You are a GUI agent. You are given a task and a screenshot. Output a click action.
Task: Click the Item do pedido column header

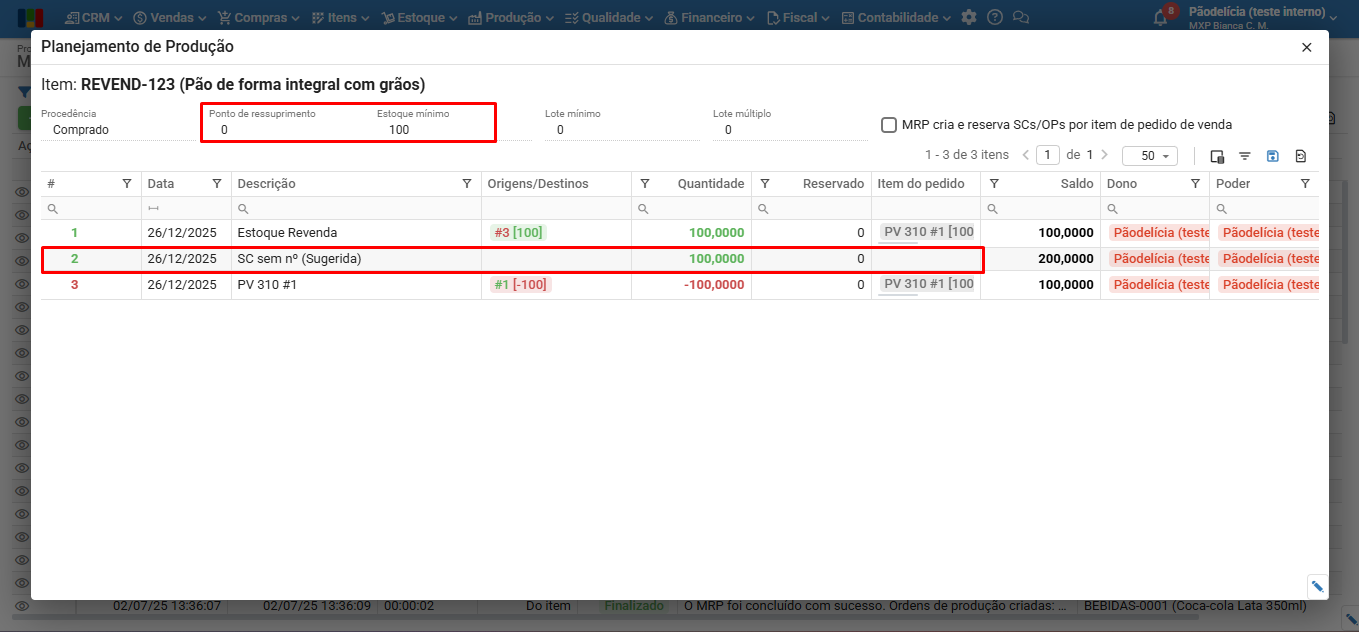coord(921,184)
